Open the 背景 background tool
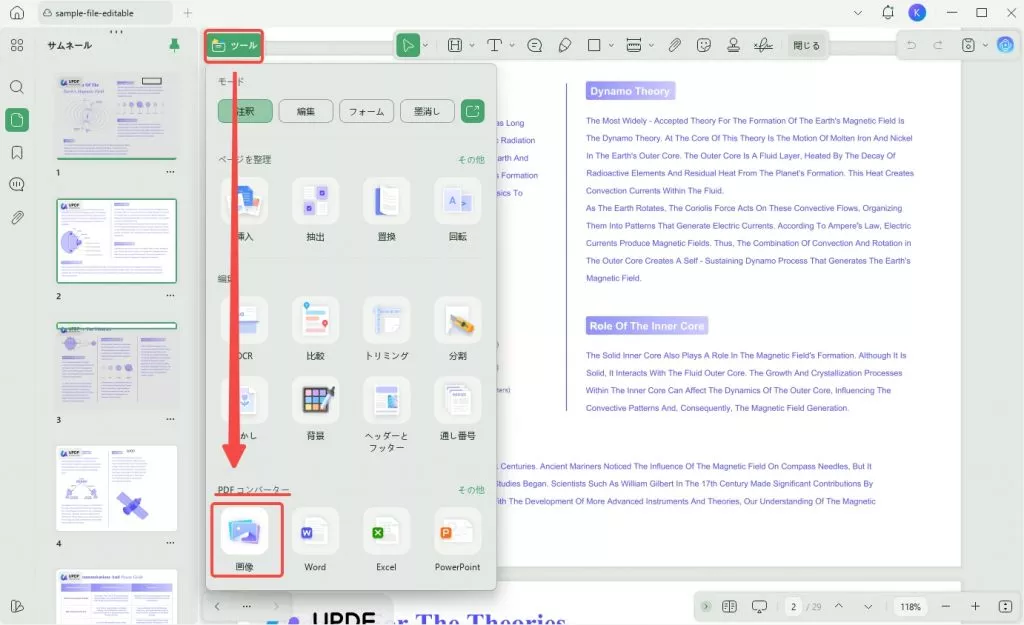 315,400
